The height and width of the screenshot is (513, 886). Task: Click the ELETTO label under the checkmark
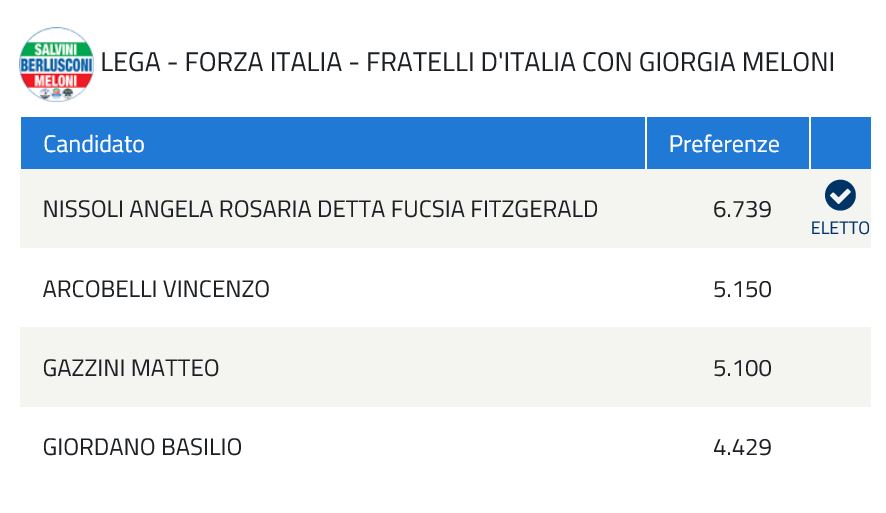coord(840,228)
